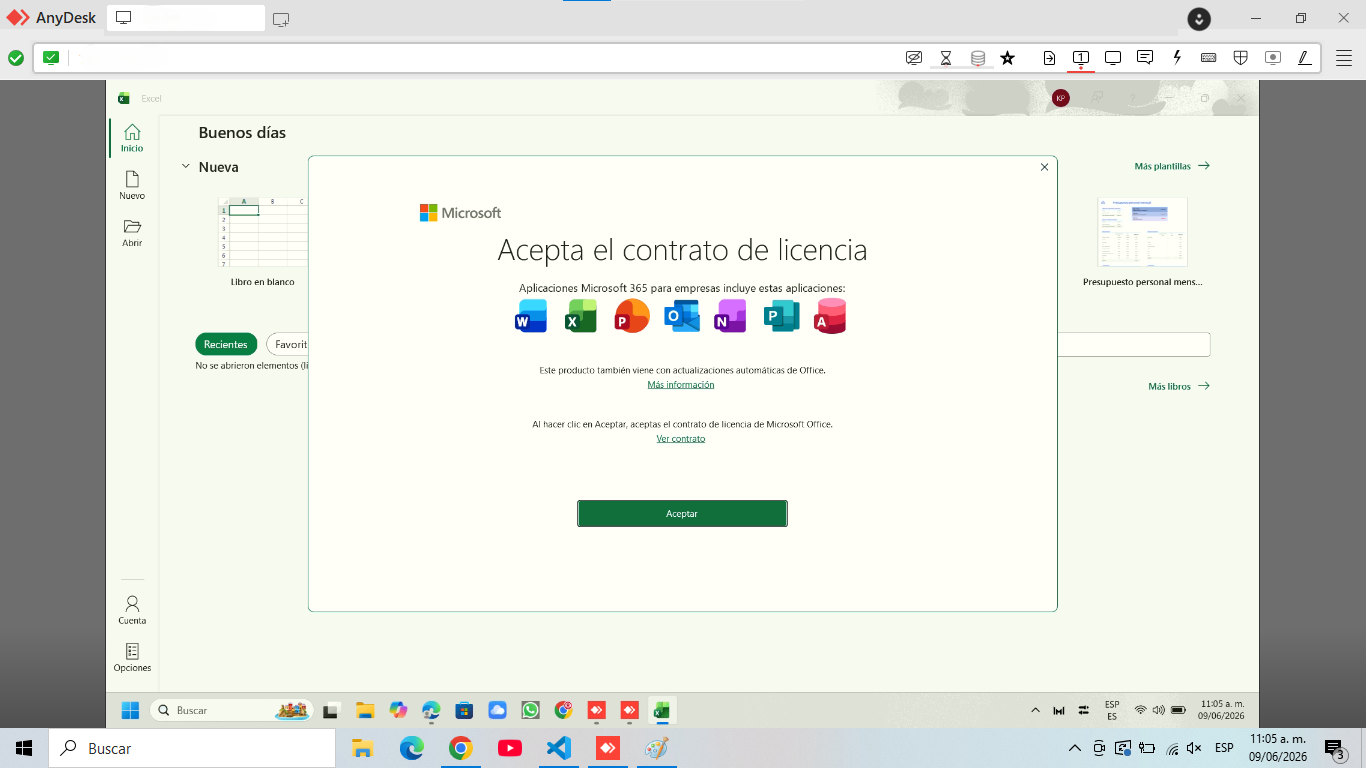Image resolution: width=1366 pixels, height=769 pixels.
Task: Activate the AnyDesk whiteboard pencil icon
Action: 1305,58
